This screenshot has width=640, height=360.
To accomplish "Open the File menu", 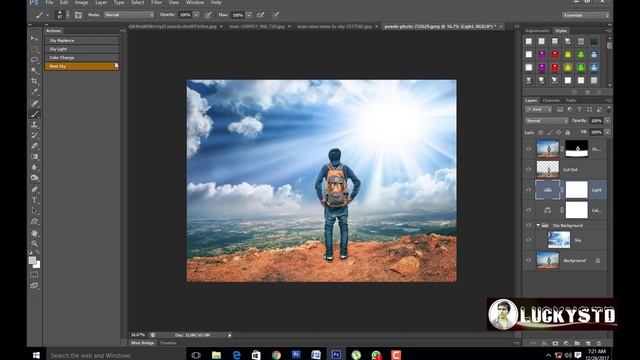I will (49, 2).
